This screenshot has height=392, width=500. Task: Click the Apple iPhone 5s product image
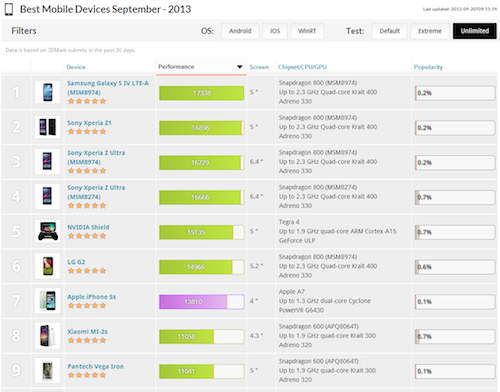point(48,301)
